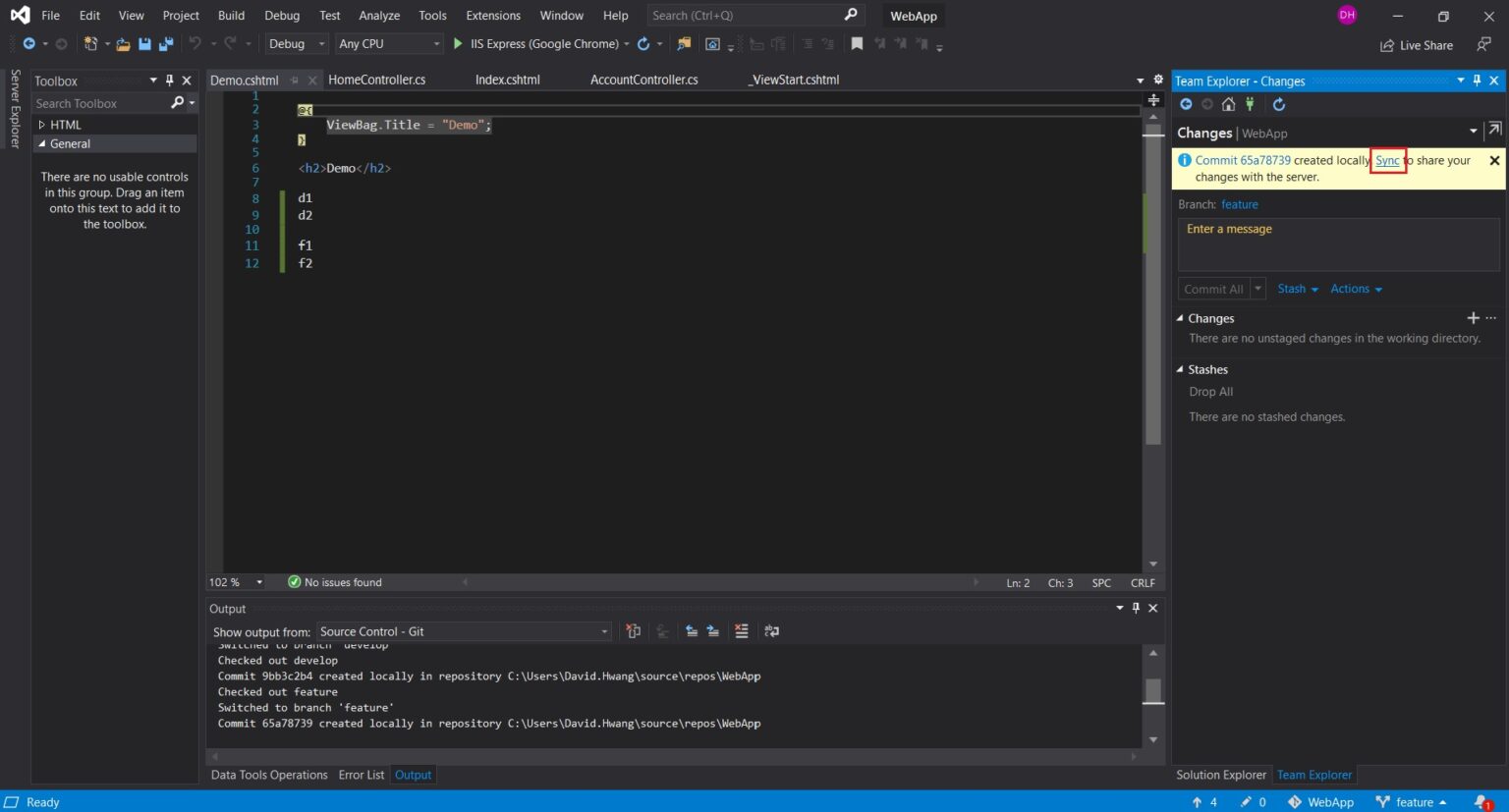This screenshot has width=1509, height=812.
Task: Open the Team Explorer Home page
Action: (x=1228, y=104)
